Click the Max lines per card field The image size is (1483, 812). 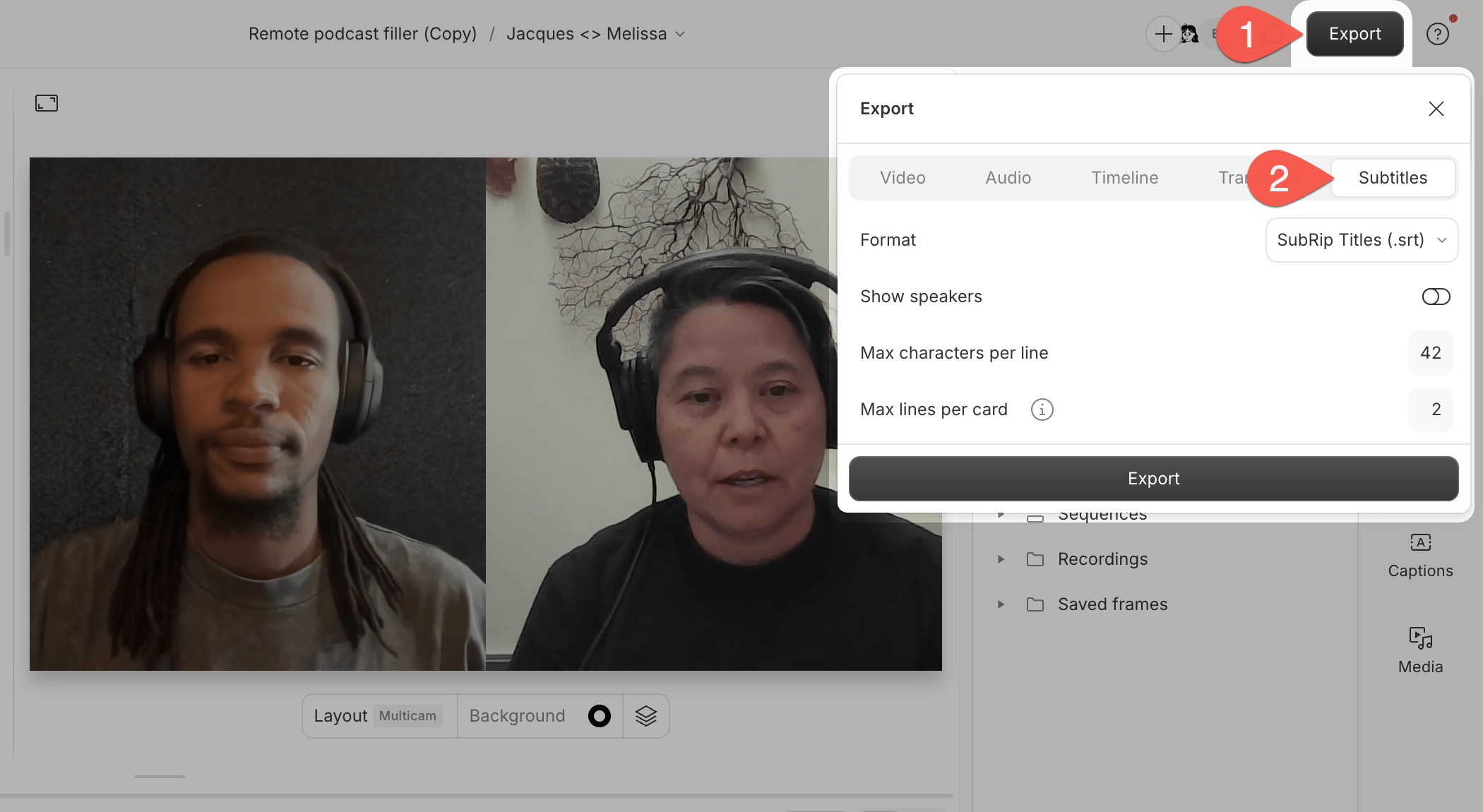[1430, 410]
